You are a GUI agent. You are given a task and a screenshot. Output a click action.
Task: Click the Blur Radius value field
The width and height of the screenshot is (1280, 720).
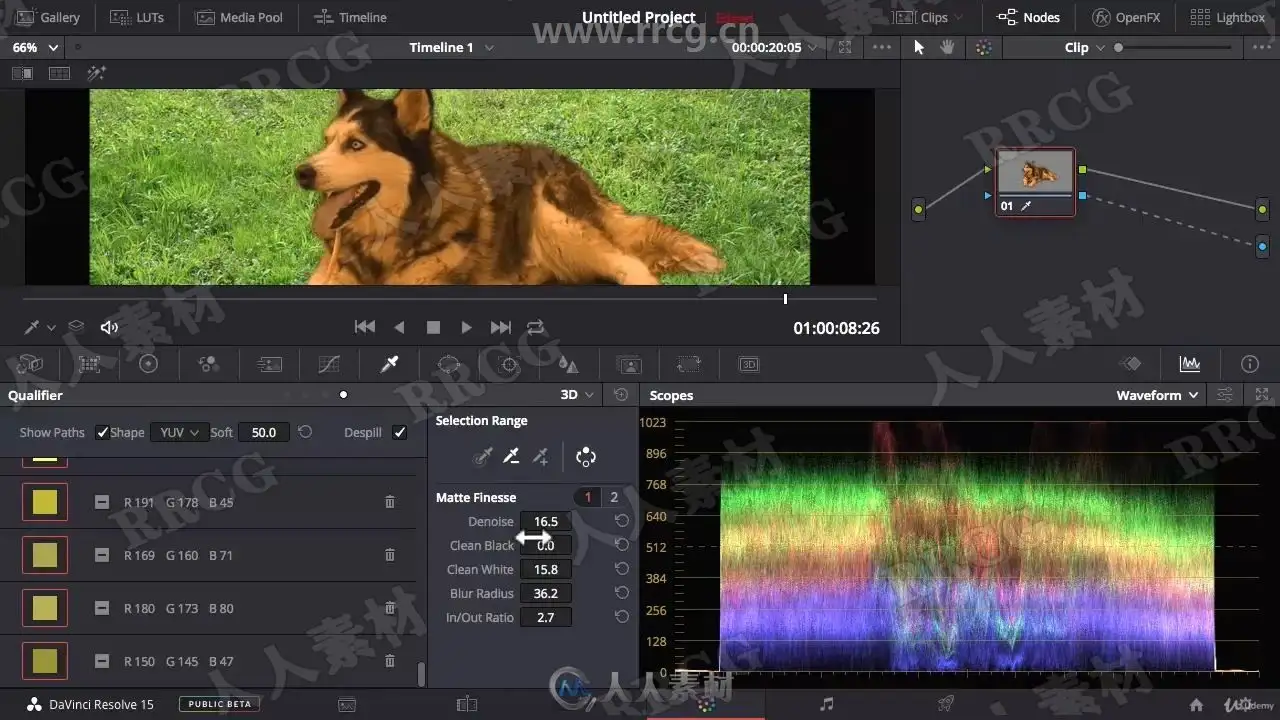tap(546, 593)
